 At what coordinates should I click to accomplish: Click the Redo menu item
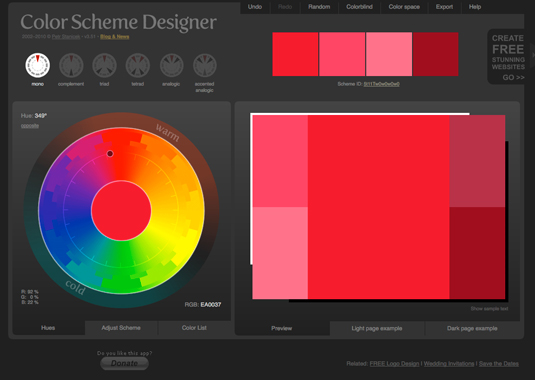click(285, 7)
